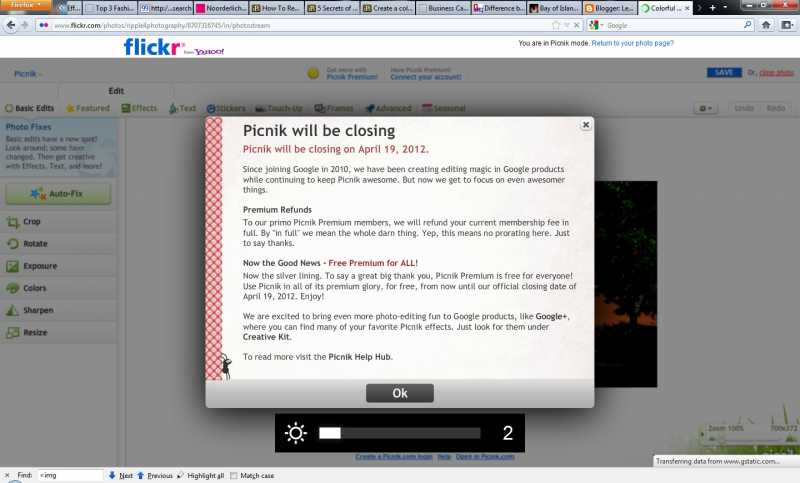Switch to the How To Re... browser tab
Viewport: 800px width, 483px height.
[x=276, y=8]
